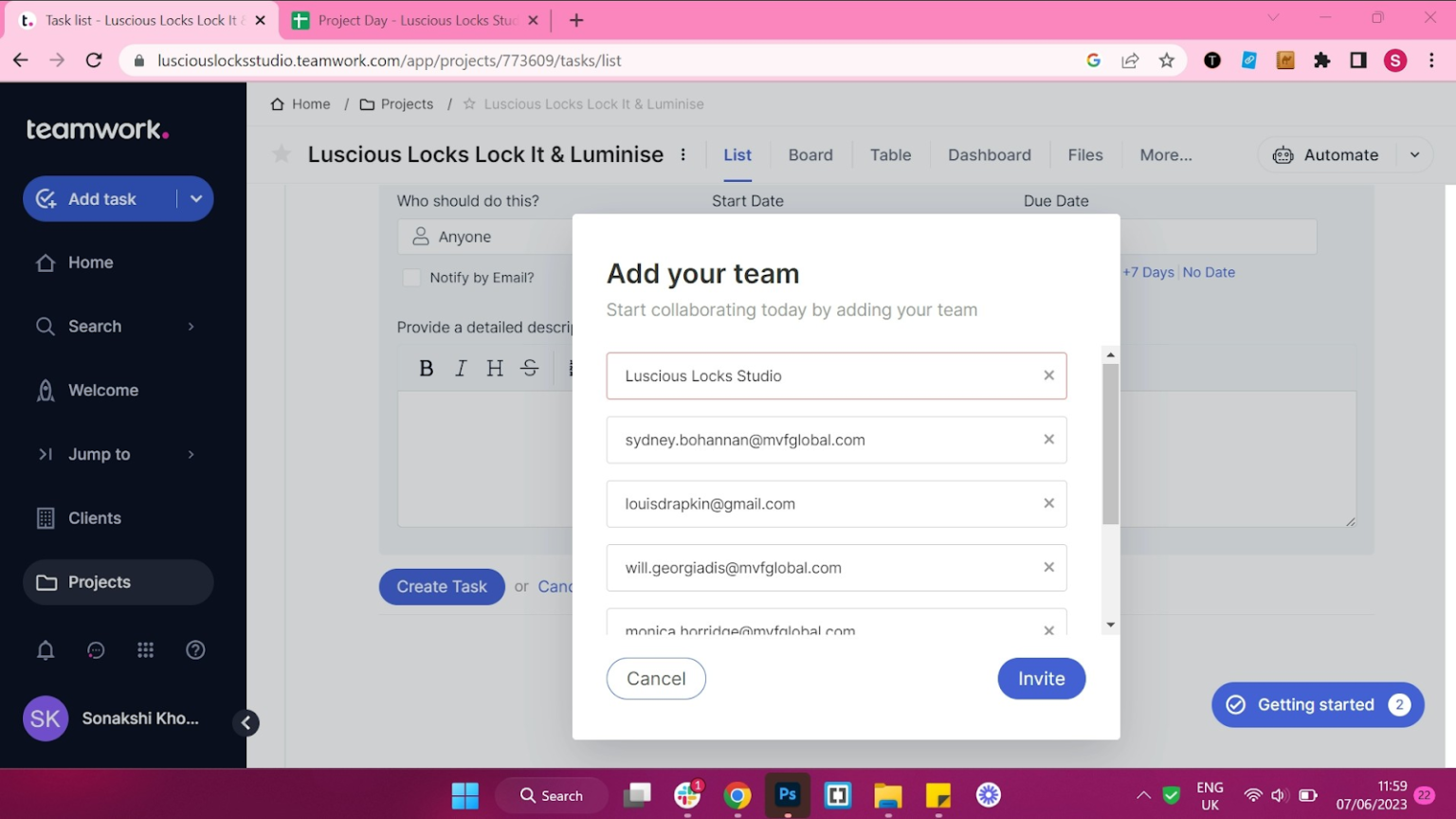This screenshot has width=1456, height=819.
Task: Open the apps grid icon near sidebar bottom
Action: 145,650
